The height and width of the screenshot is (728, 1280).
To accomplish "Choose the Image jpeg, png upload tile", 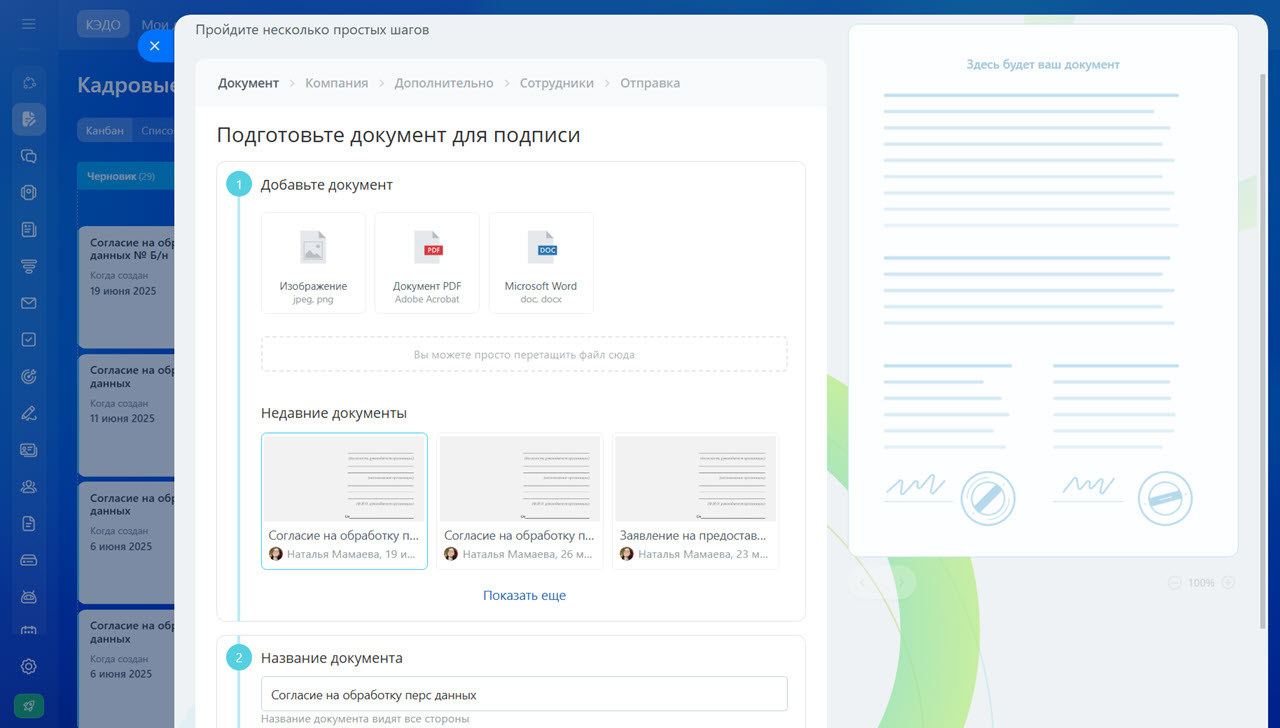I will coord(313,263).
